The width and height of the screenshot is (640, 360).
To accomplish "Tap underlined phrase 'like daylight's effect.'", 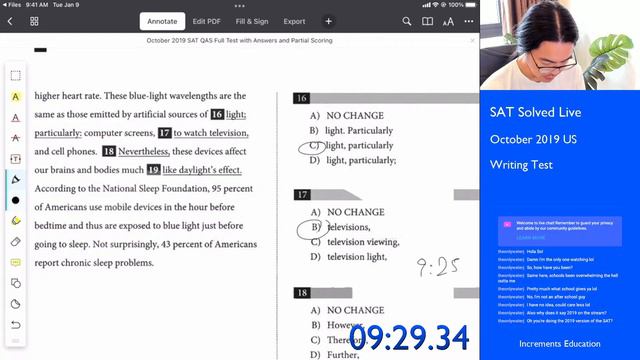I will [x=202, y=170].
